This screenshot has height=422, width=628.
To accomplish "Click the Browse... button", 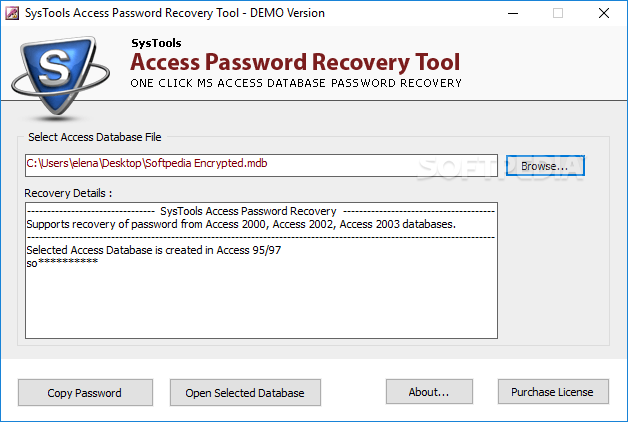I will [545, 165].
